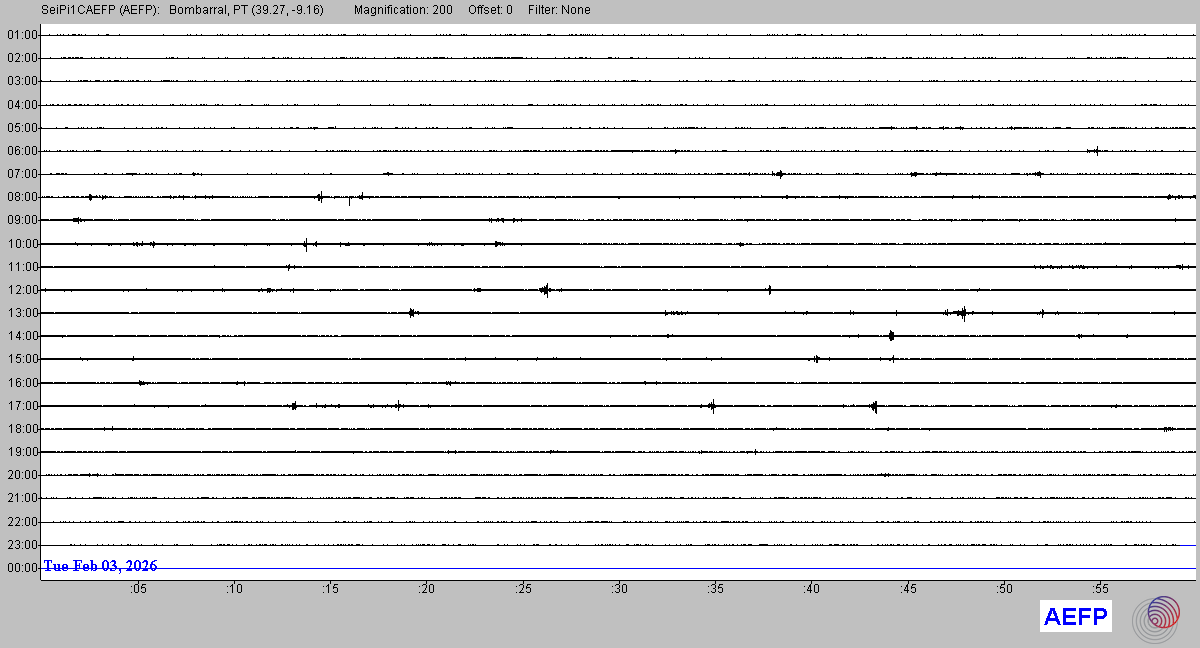Select the Filter: None label
Viewport: 1200px width, 648px height.
tap(559, 10)
